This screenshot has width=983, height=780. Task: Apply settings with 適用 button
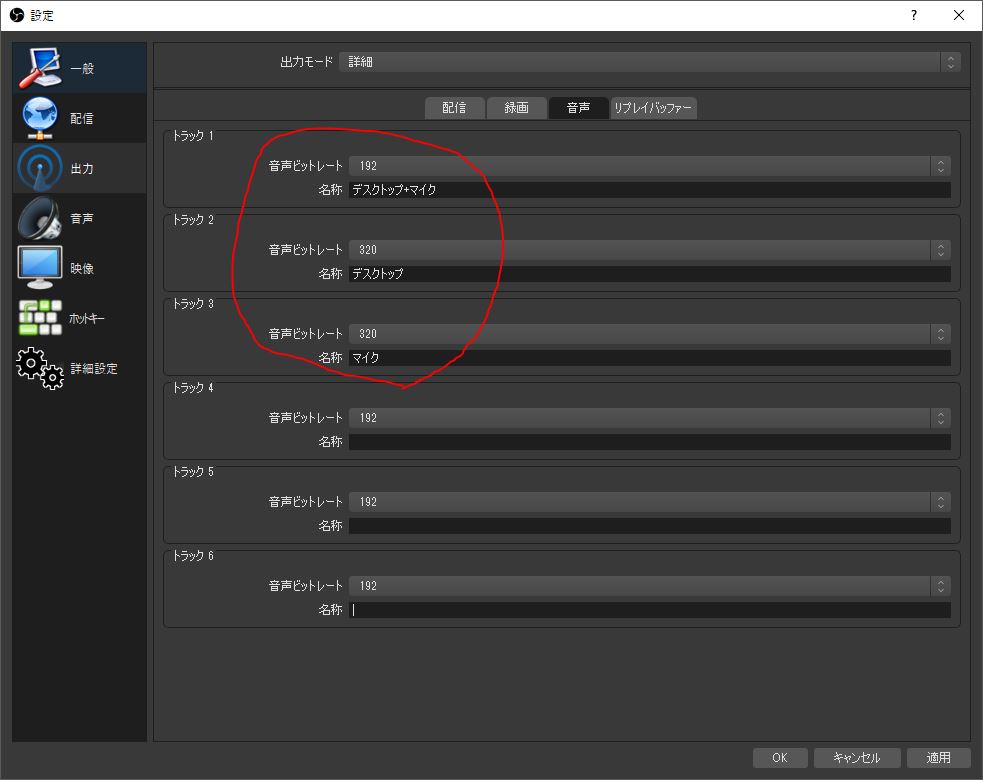(x=938, y=757)
